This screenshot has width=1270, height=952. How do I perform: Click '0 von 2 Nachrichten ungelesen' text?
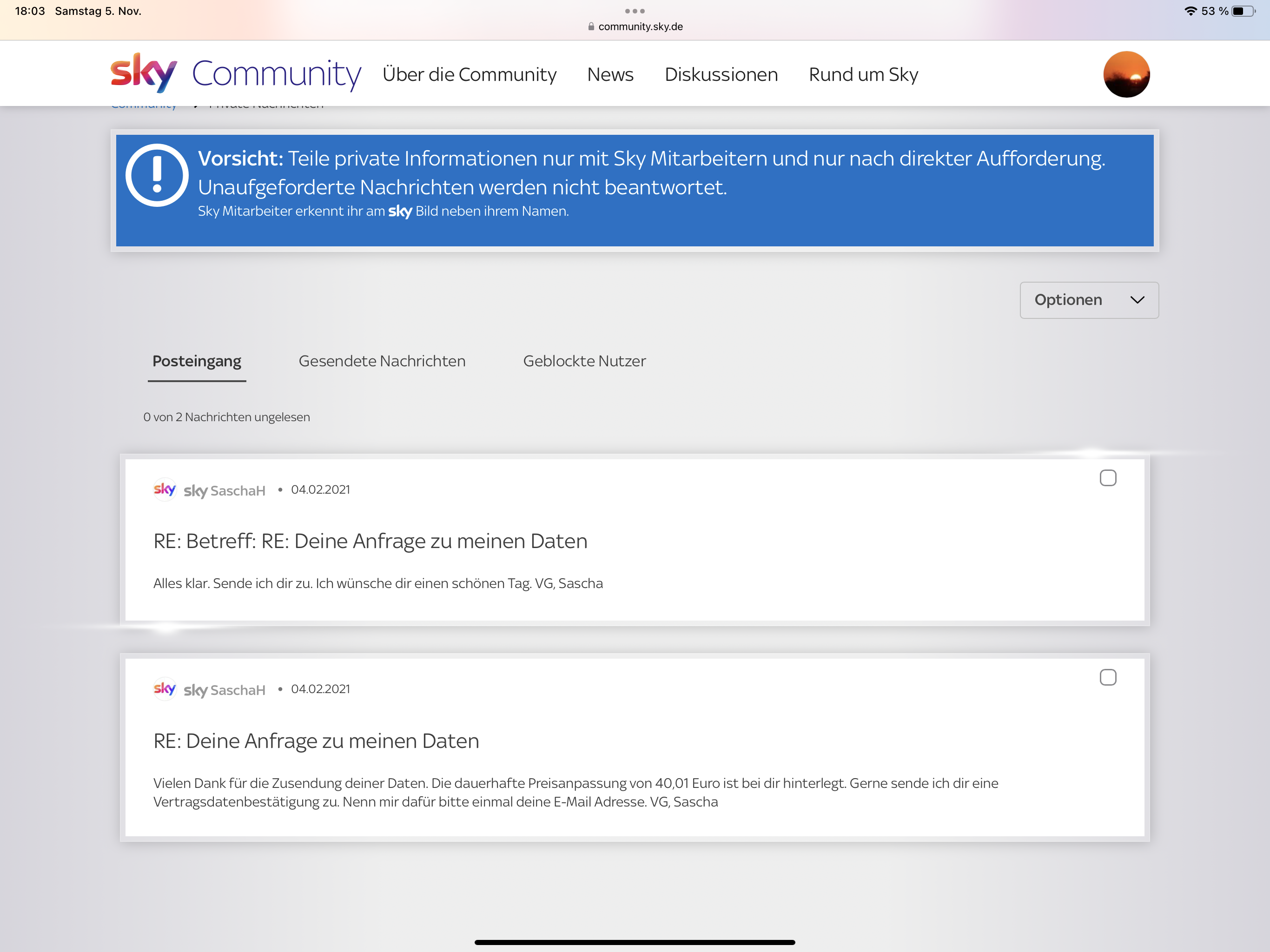click(226, 417)
